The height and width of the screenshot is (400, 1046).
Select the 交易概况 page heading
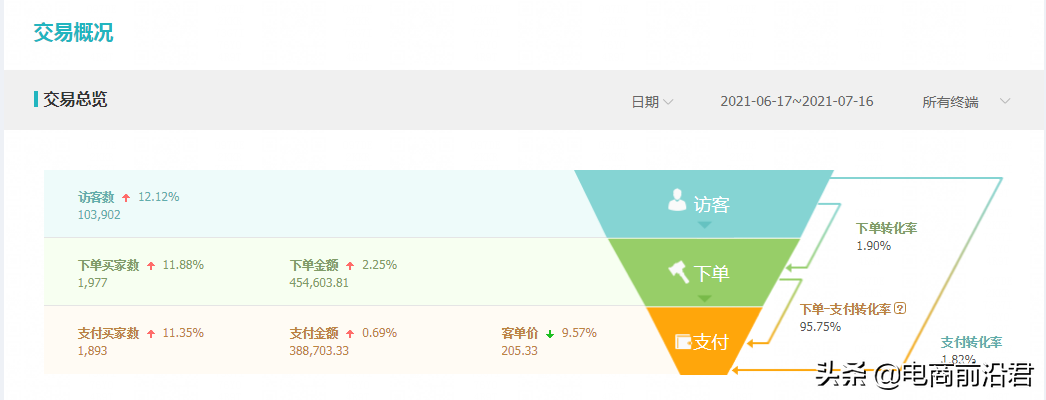(73, 32)
